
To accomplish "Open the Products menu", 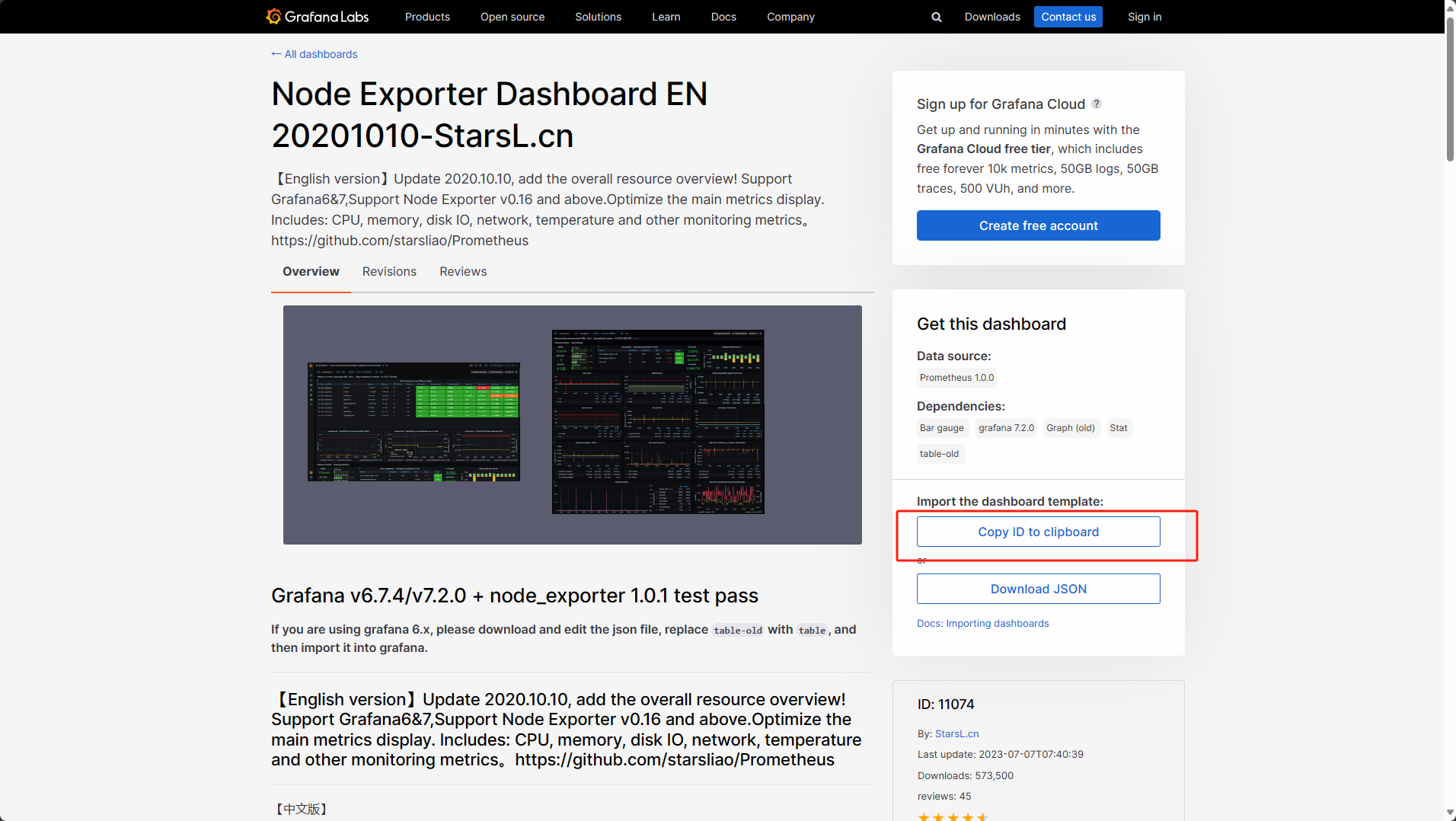I will click(427, 17).
